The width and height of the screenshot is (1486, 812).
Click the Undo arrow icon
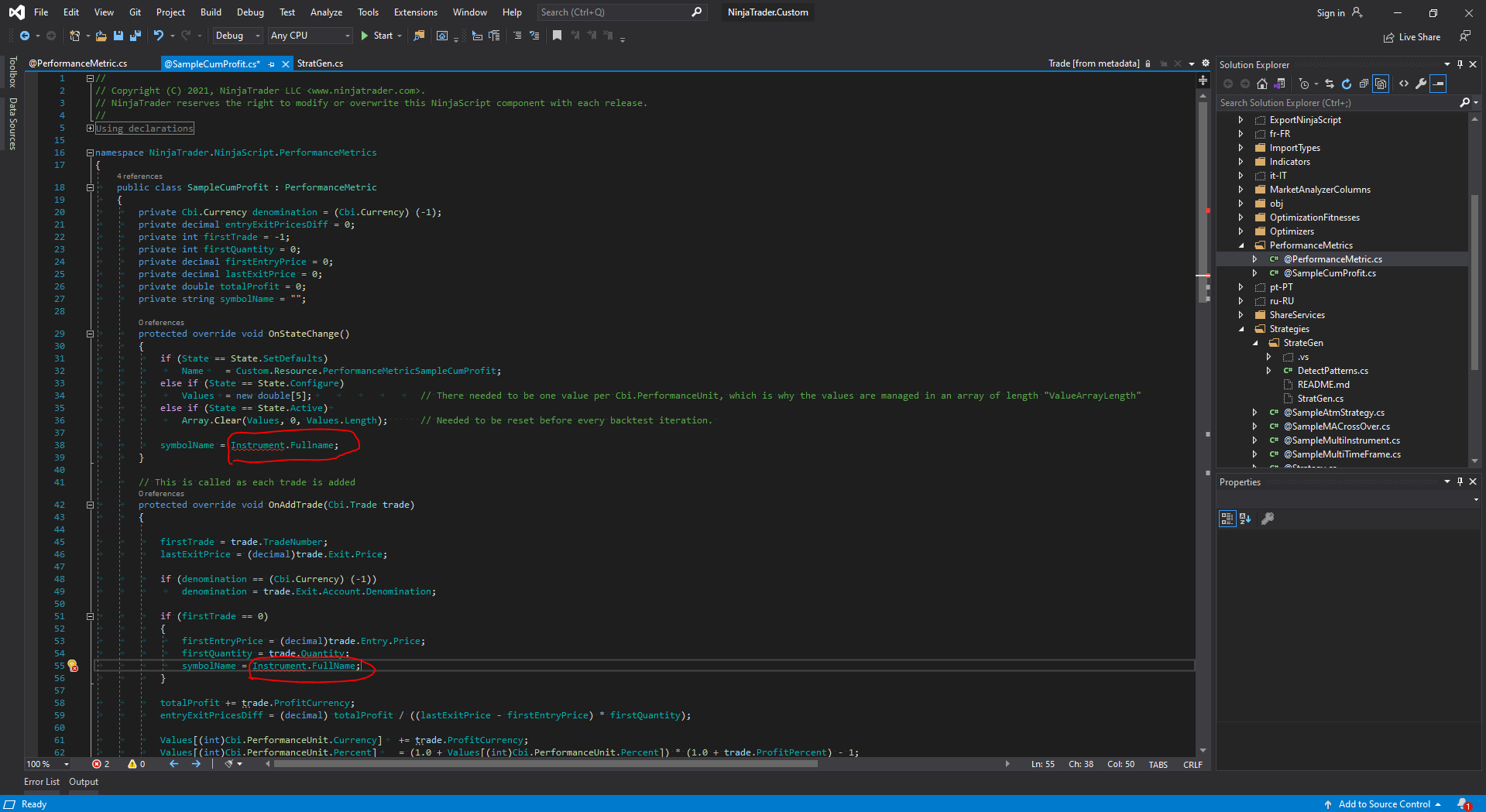click(x=158, y=36)
